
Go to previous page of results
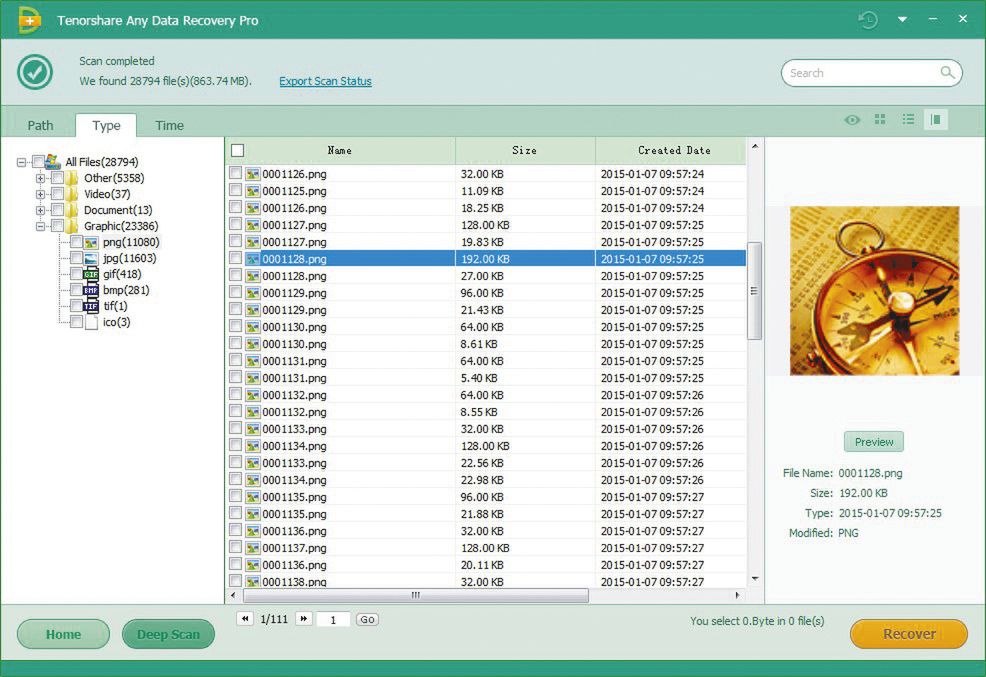(245, 619)
